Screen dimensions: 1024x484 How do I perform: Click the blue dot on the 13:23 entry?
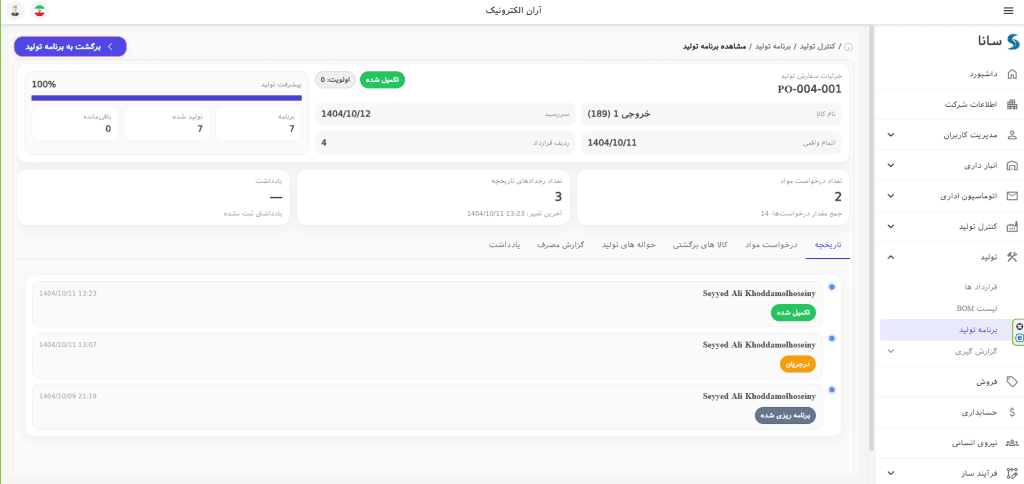[x=831, y=287]
